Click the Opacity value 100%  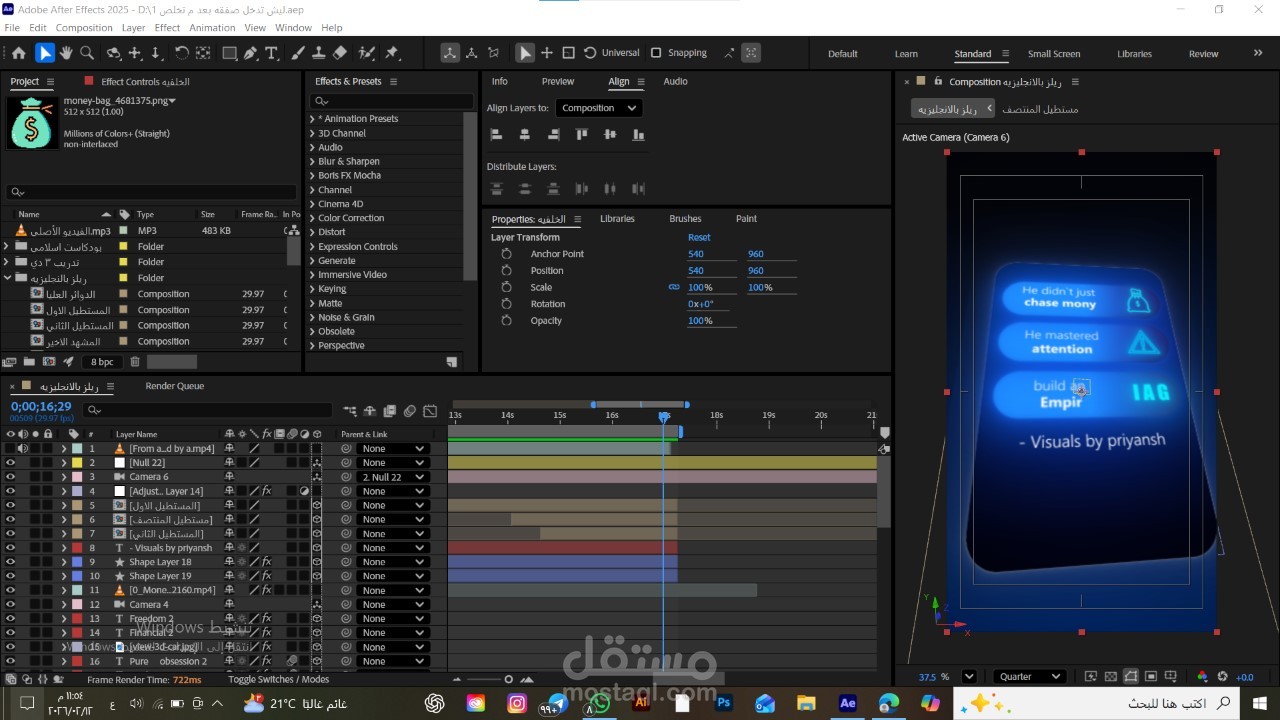tap(700, 321)
